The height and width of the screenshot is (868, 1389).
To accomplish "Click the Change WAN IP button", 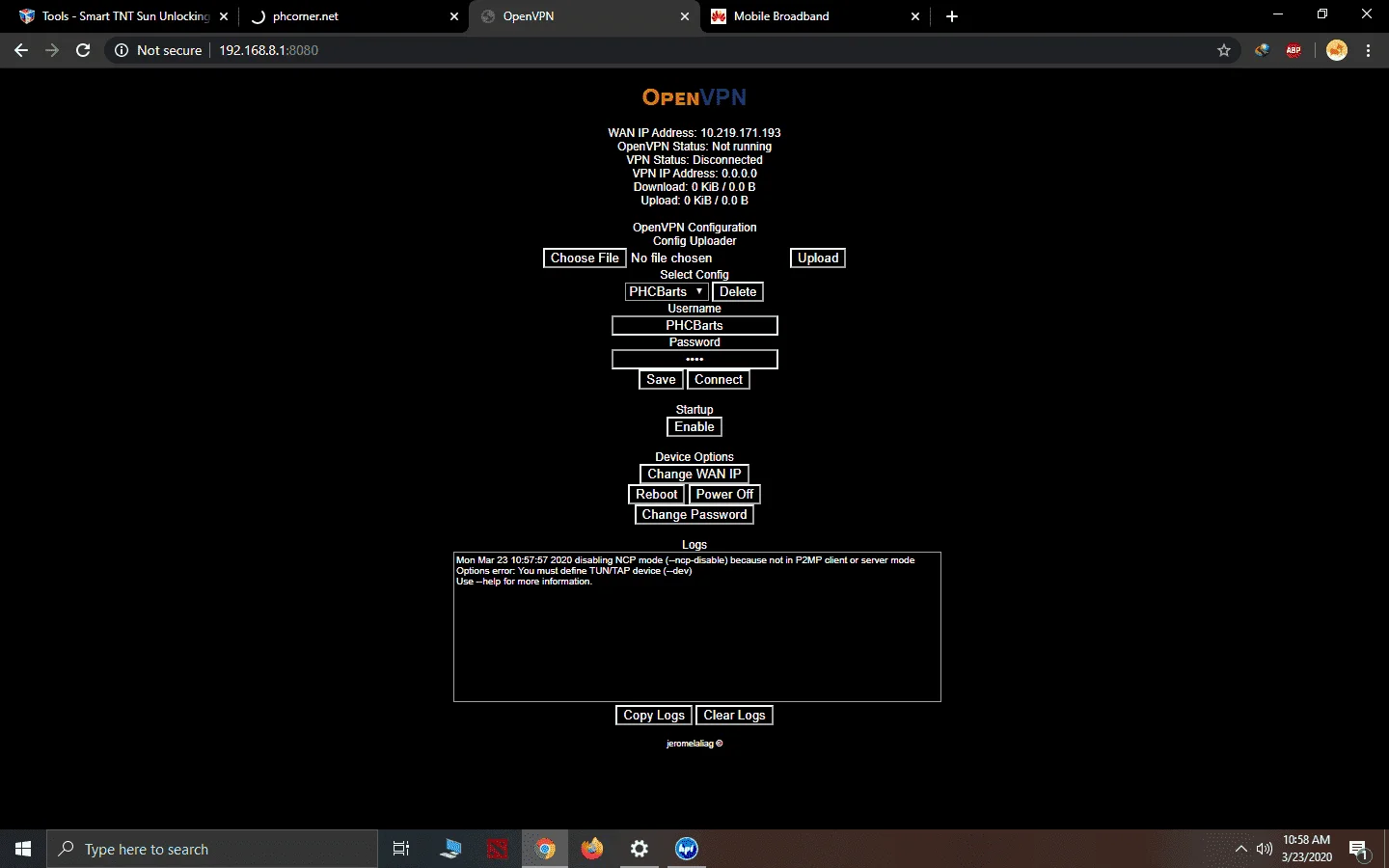I will pos(694,475).
